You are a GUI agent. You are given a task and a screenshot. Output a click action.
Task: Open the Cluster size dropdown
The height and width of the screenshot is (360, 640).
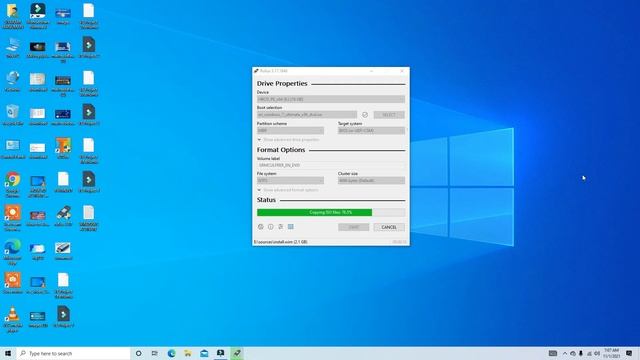tap(371, 180)
